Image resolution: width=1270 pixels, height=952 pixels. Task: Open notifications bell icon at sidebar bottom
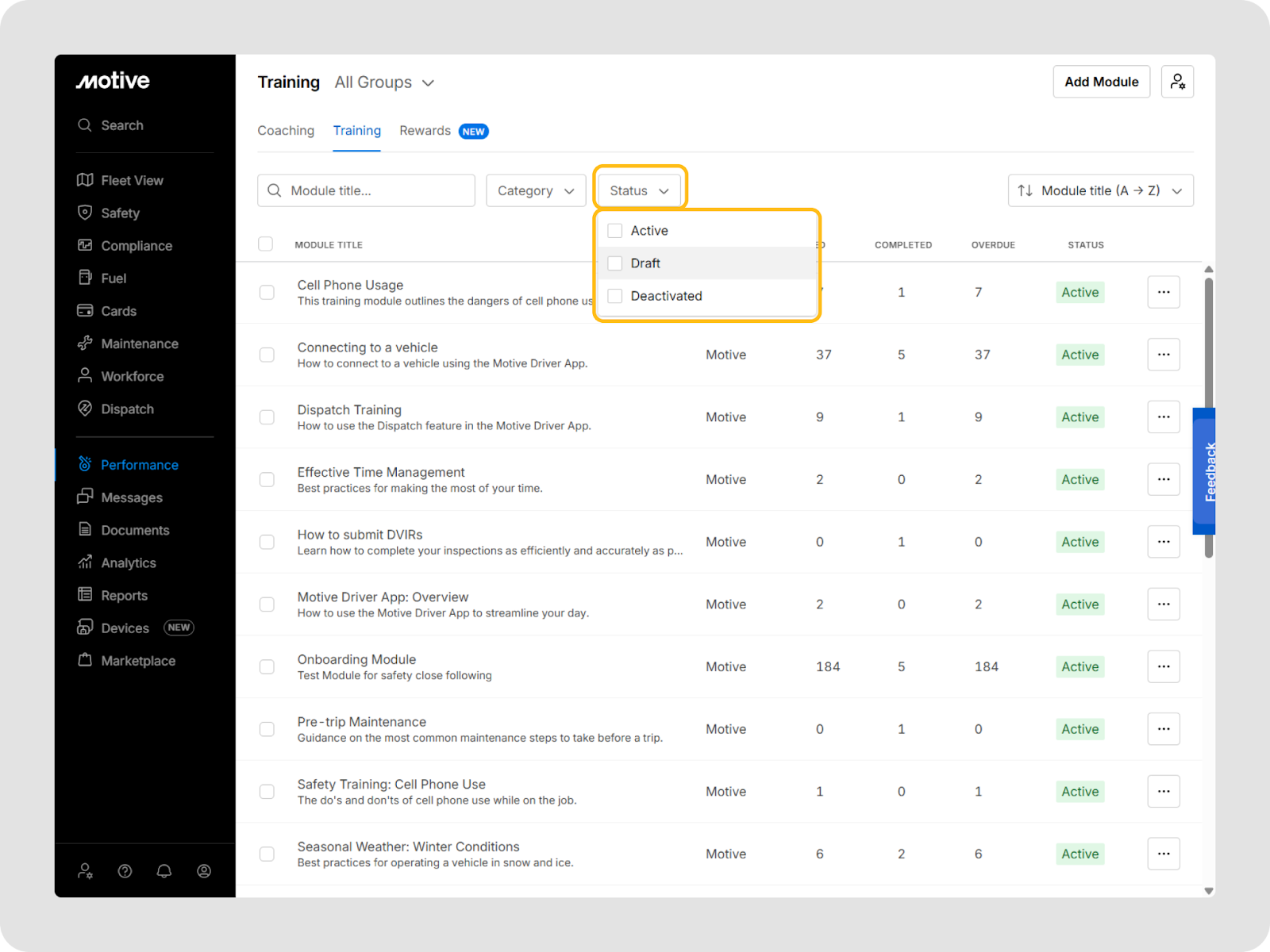tap(164, 871)
